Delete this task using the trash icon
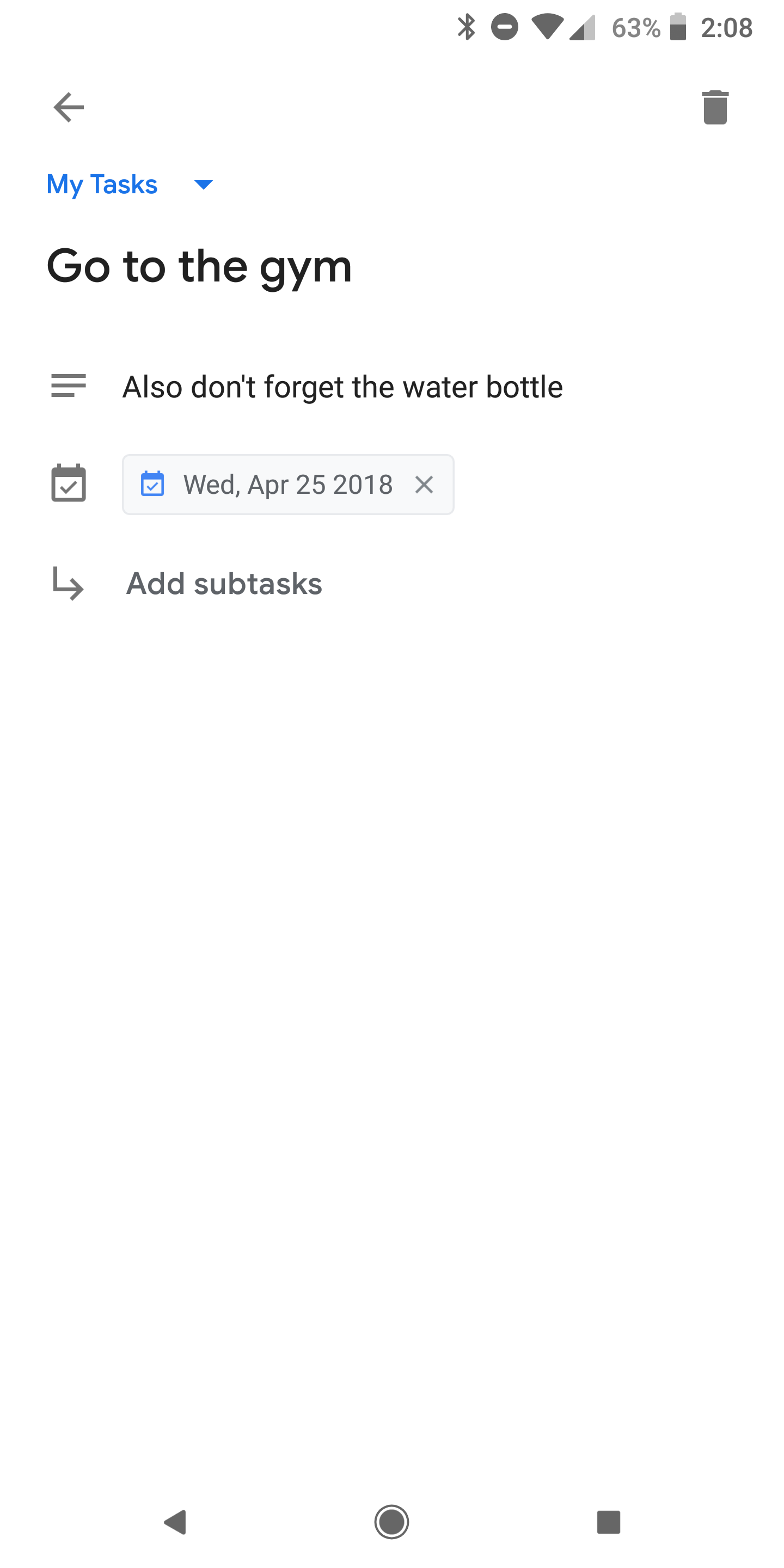 click(x=715, y=108)
